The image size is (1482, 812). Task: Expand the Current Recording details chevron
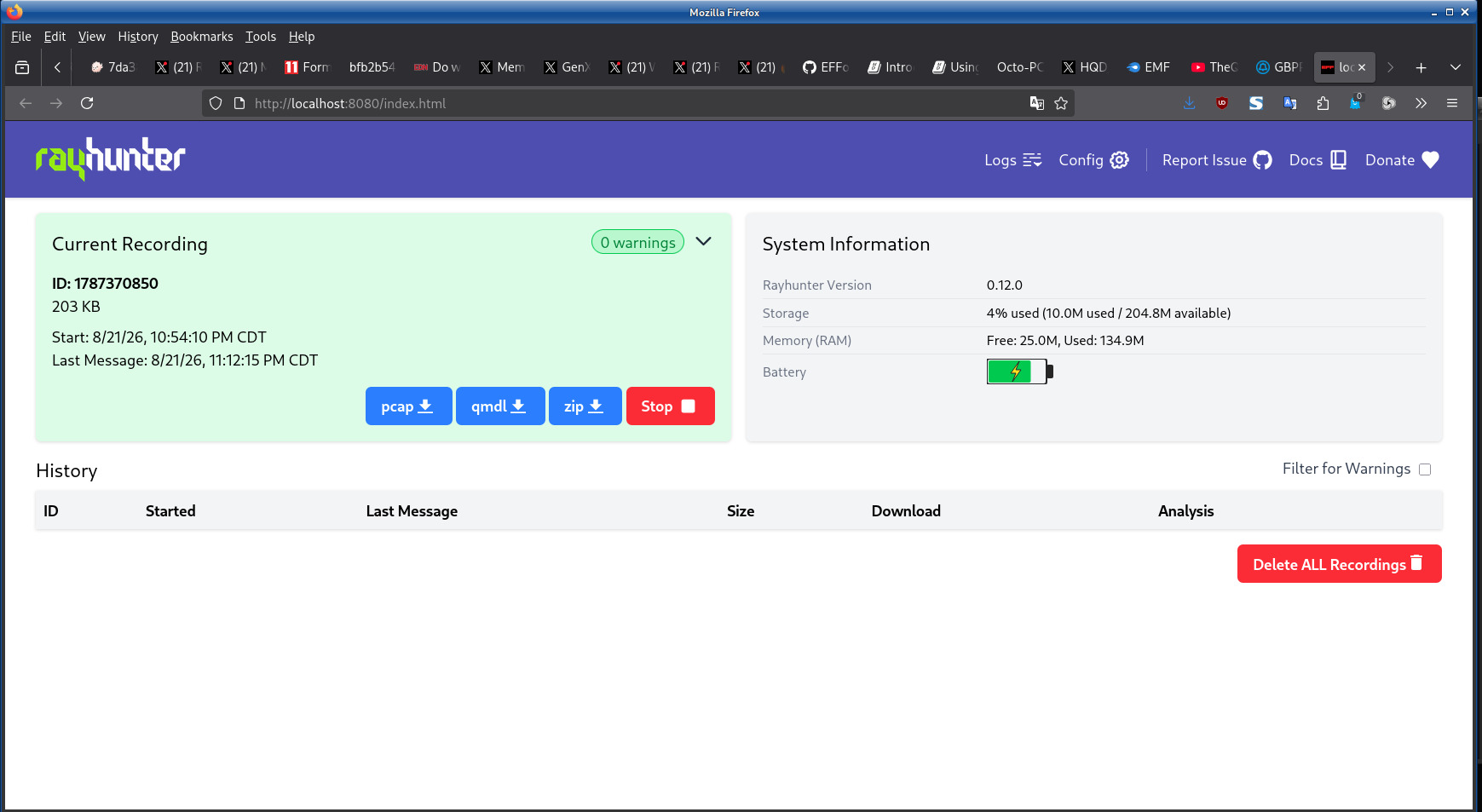[x=704, y=241]
